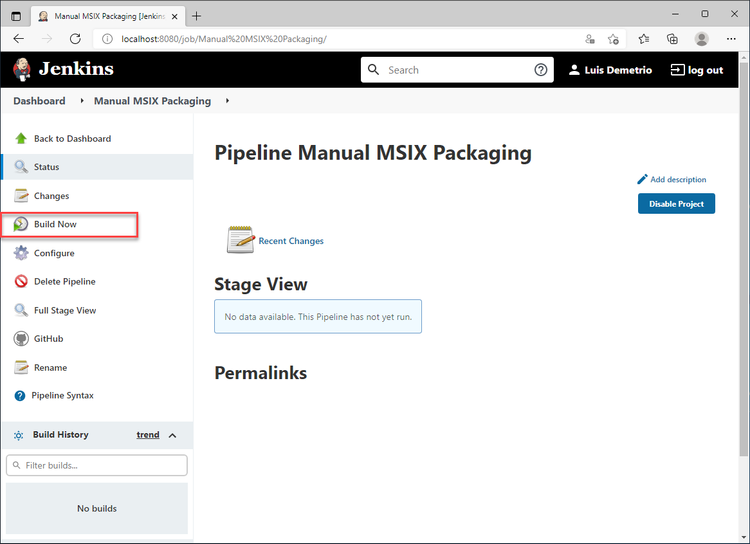
Task: Click the search help question mark icon
Action: (541, 70)
